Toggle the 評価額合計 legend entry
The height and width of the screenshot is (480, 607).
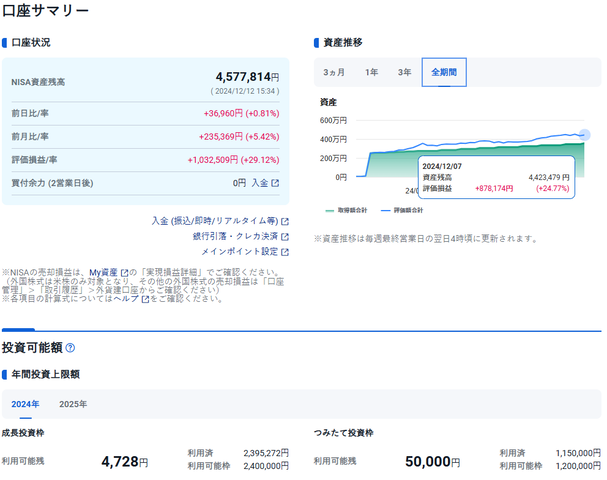[402, 211]
